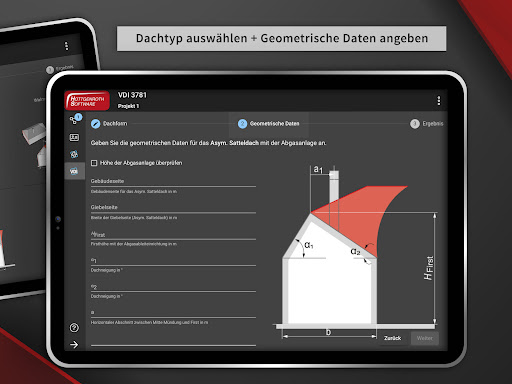Select the VDI sidebar icon

[x=74, y=171]
